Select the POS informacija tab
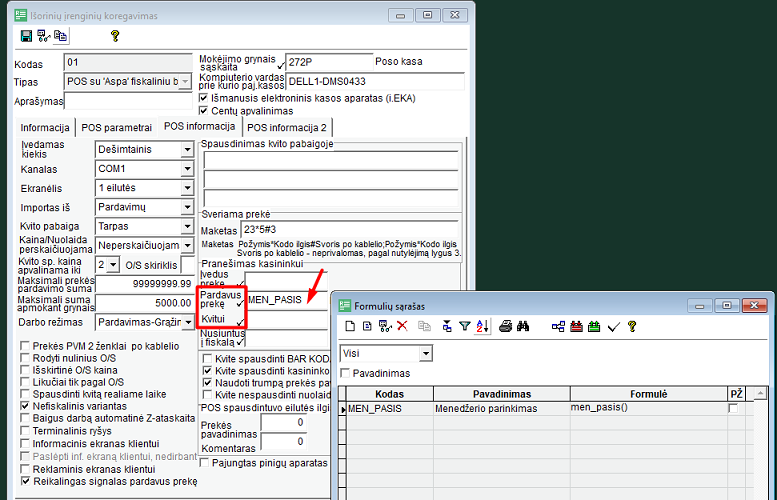777x500 pixels. point(199,126)
